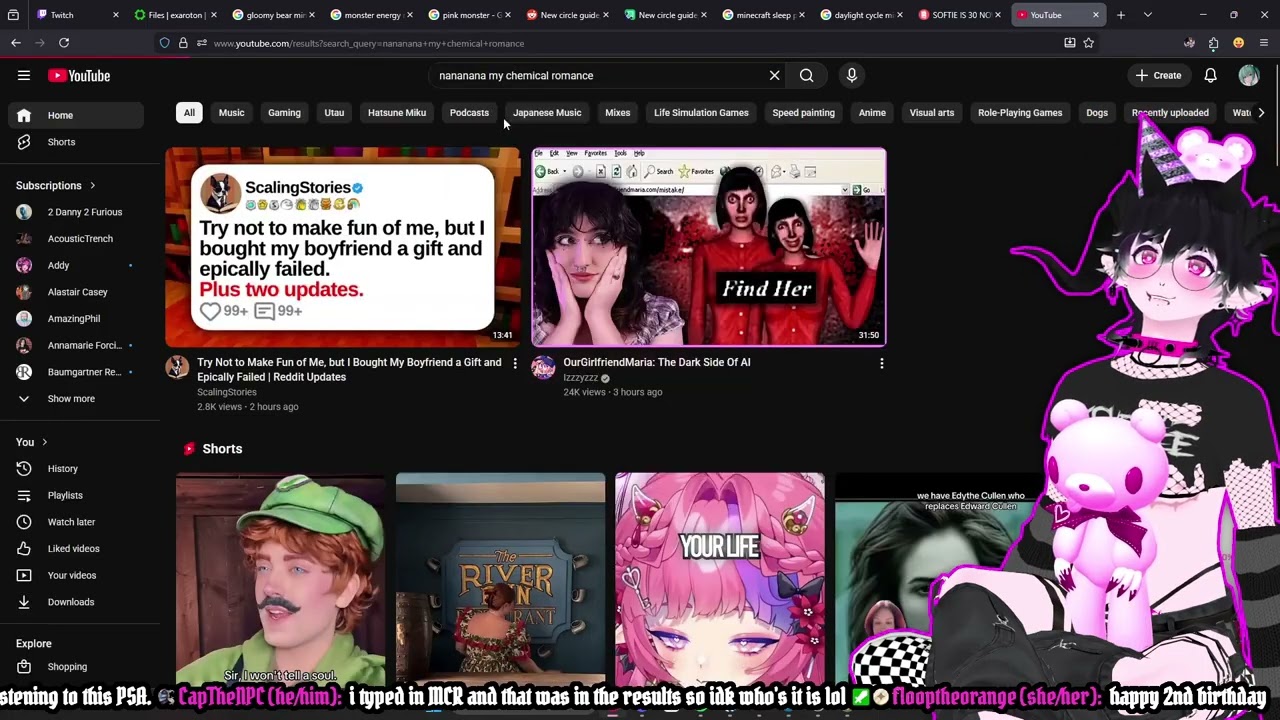The width and height of the screenshot is (1280, 720).
Task: Open ScalingStories channel avatar
Action: [x=177, y=367]
